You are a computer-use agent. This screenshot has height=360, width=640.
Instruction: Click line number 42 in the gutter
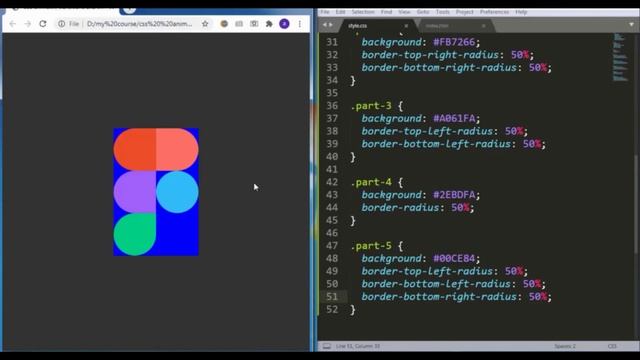tap(332, 182)
